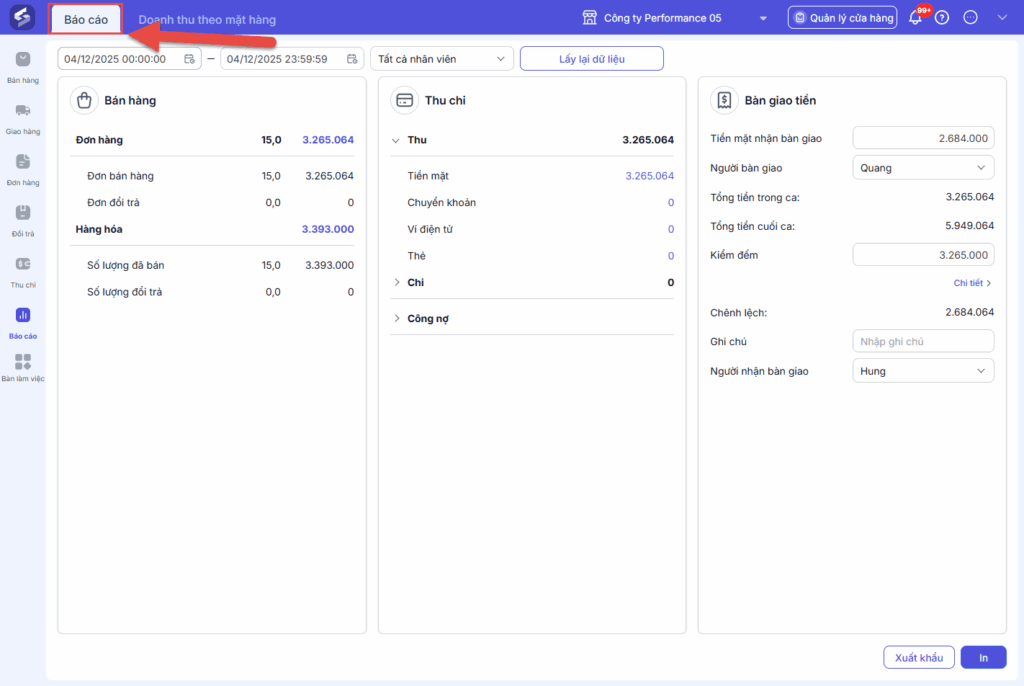Screen dimensions: 1024x686
Task: Click the start date calendar icon
Action: [x=189, y=59]
